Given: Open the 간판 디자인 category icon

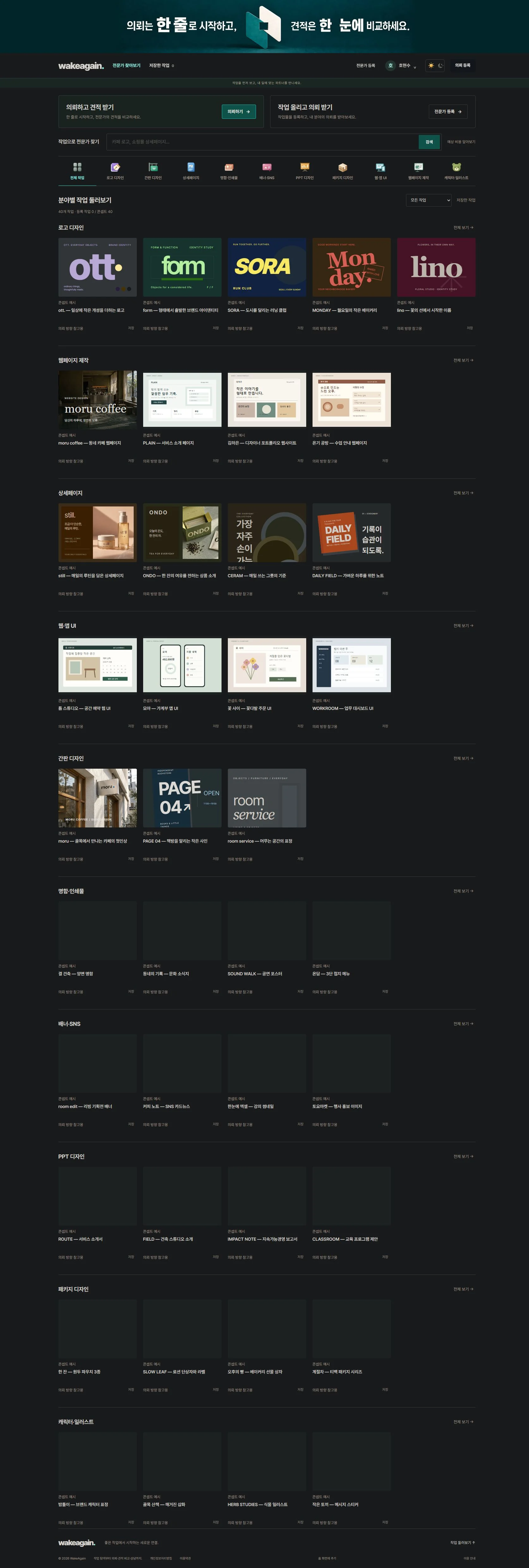Looking at the screenshot, I should tap(153, 167).
